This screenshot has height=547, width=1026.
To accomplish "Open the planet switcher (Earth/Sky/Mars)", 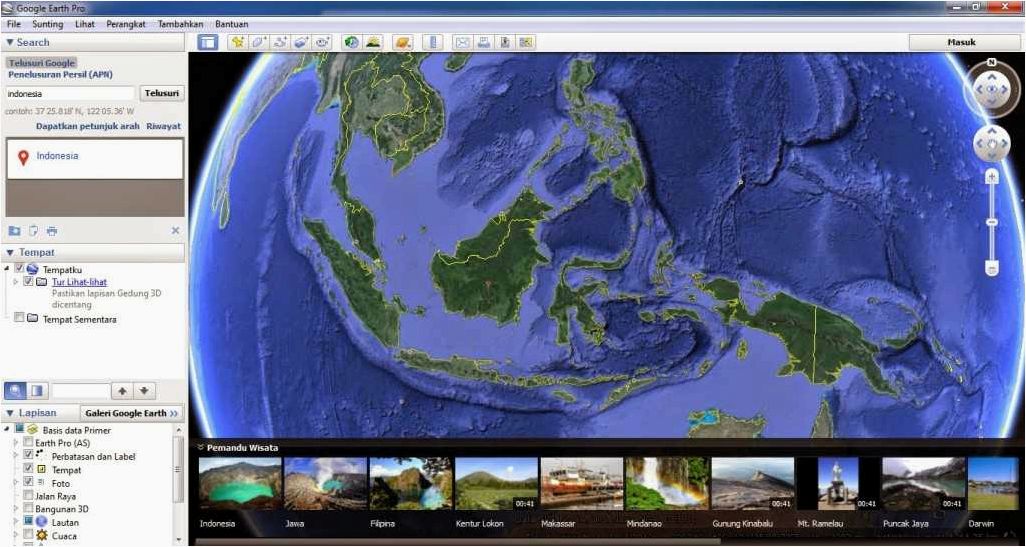I will (402, 43).
